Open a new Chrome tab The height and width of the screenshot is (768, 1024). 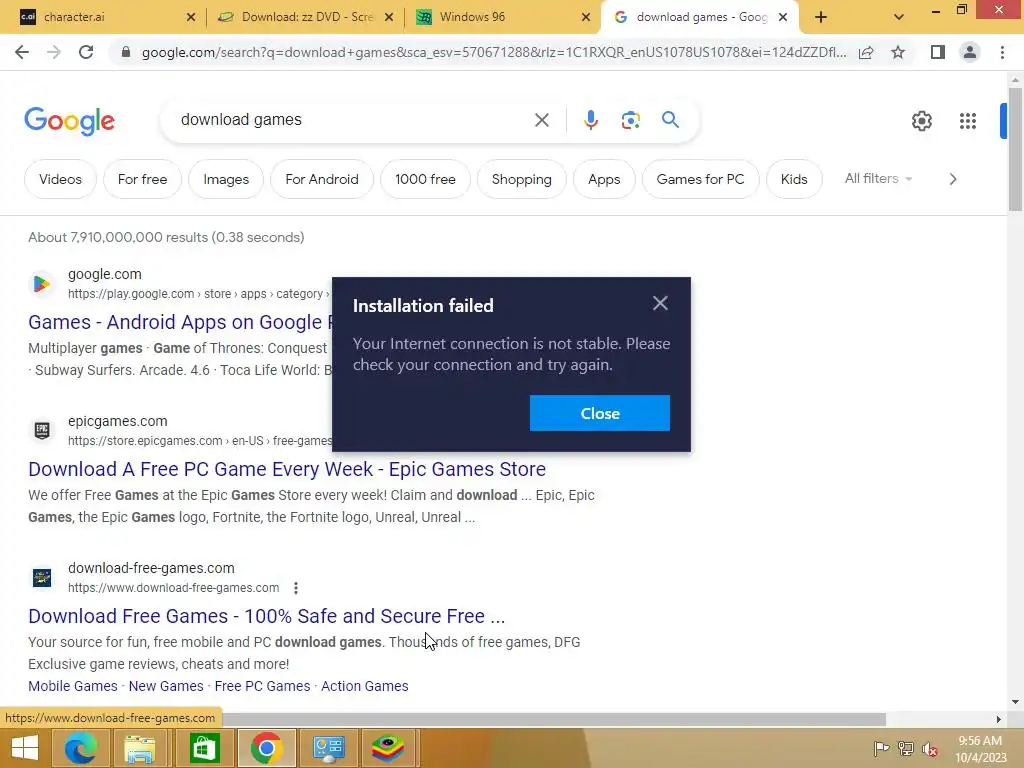coord(821,17)
